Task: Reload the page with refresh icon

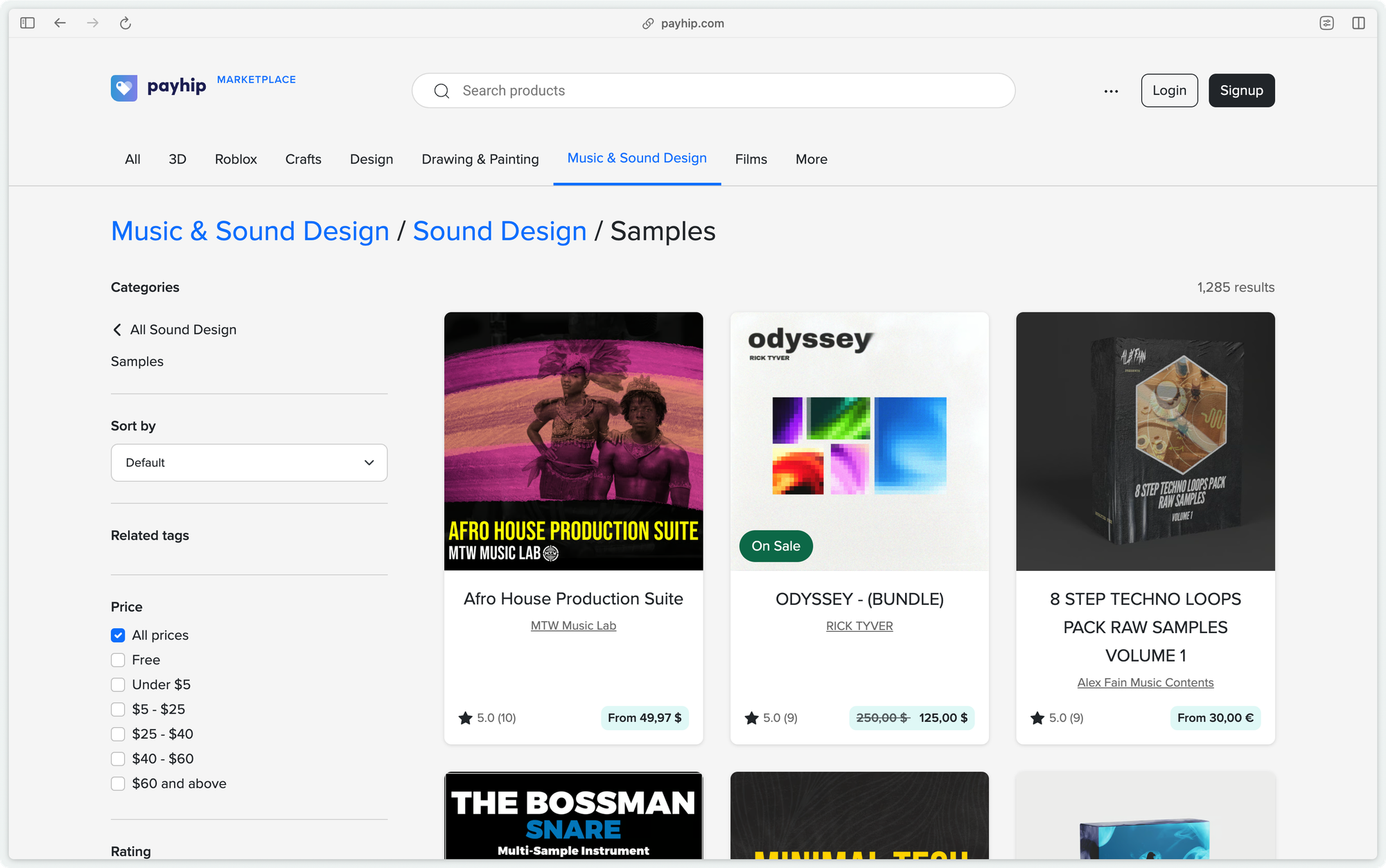Action: pyautogui.click(x=125, y=23)
